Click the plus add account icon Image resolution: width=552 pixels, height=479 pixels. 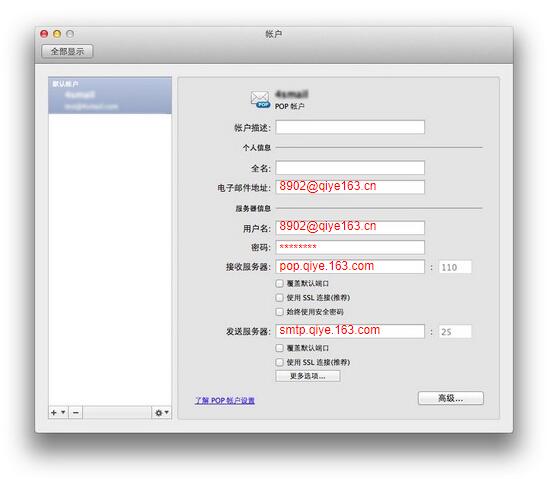coord(54,412)
